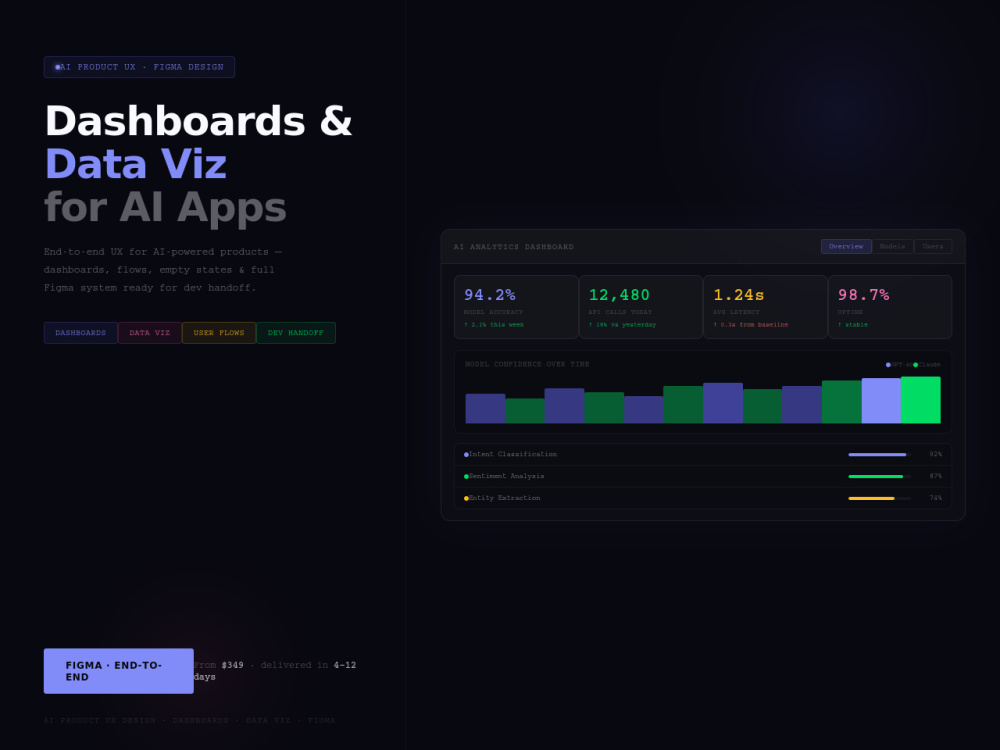1000x750 pixels.
Task: Click the 'Dashboards &' headline text
Action: point(198,121)
